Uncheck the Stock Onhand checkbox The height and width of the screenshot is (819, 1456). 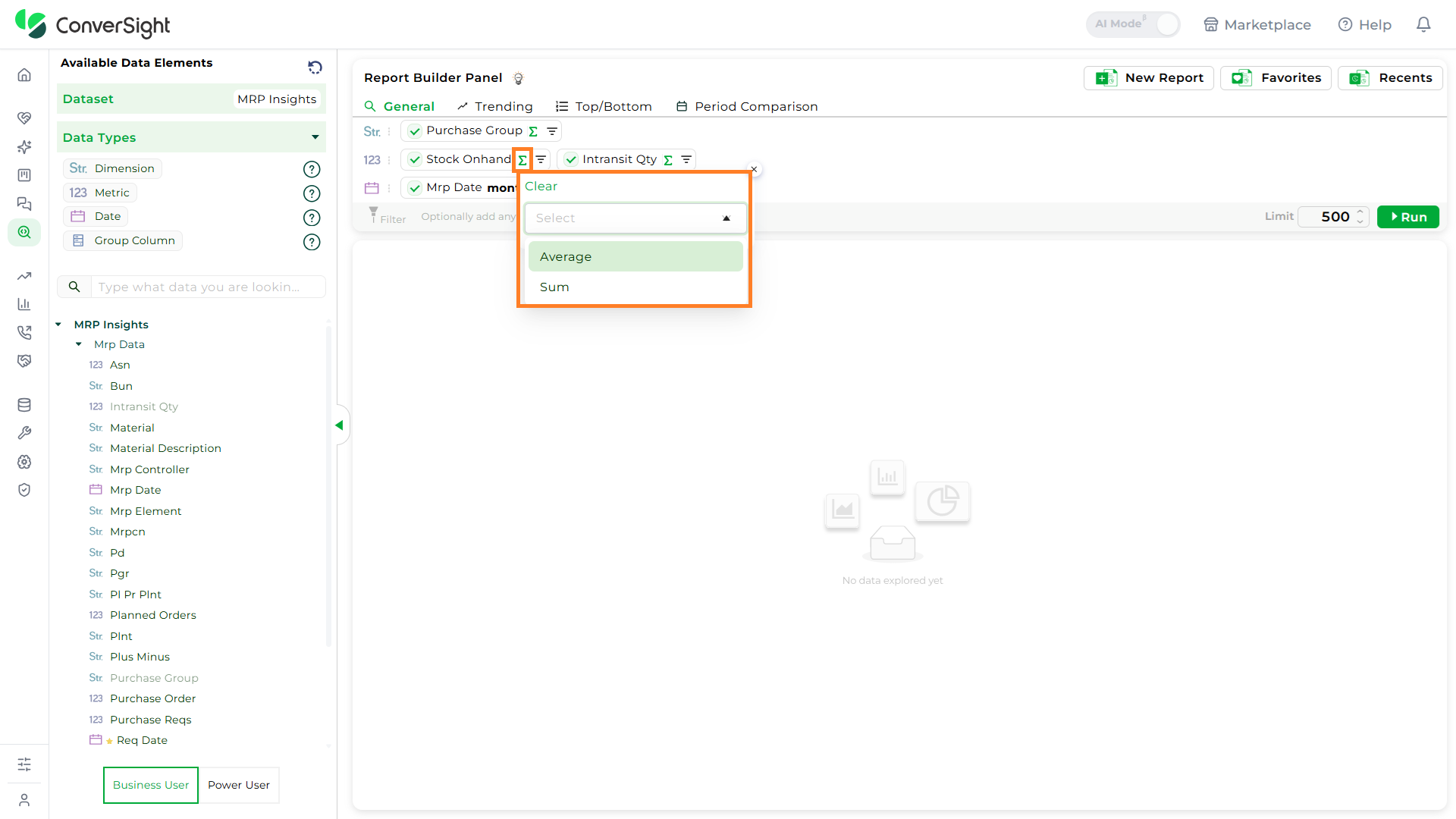[415, 160]
